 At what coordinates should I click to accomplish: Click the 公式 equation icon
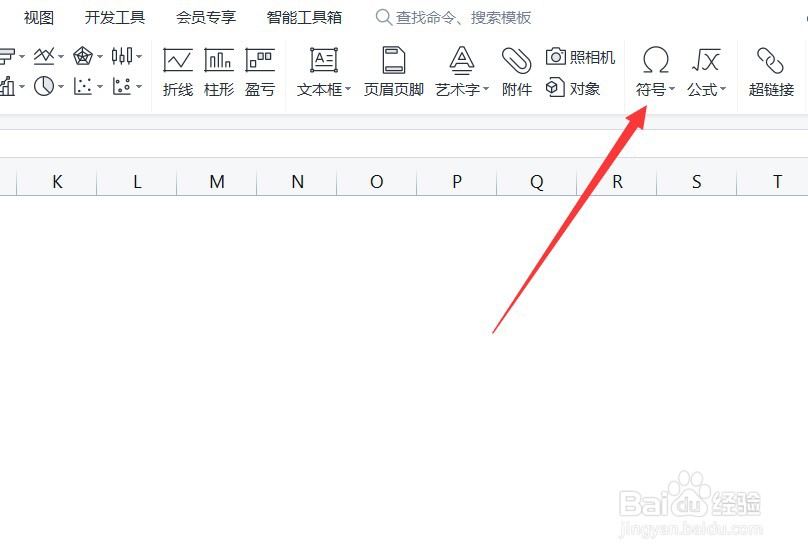point(706,60)
